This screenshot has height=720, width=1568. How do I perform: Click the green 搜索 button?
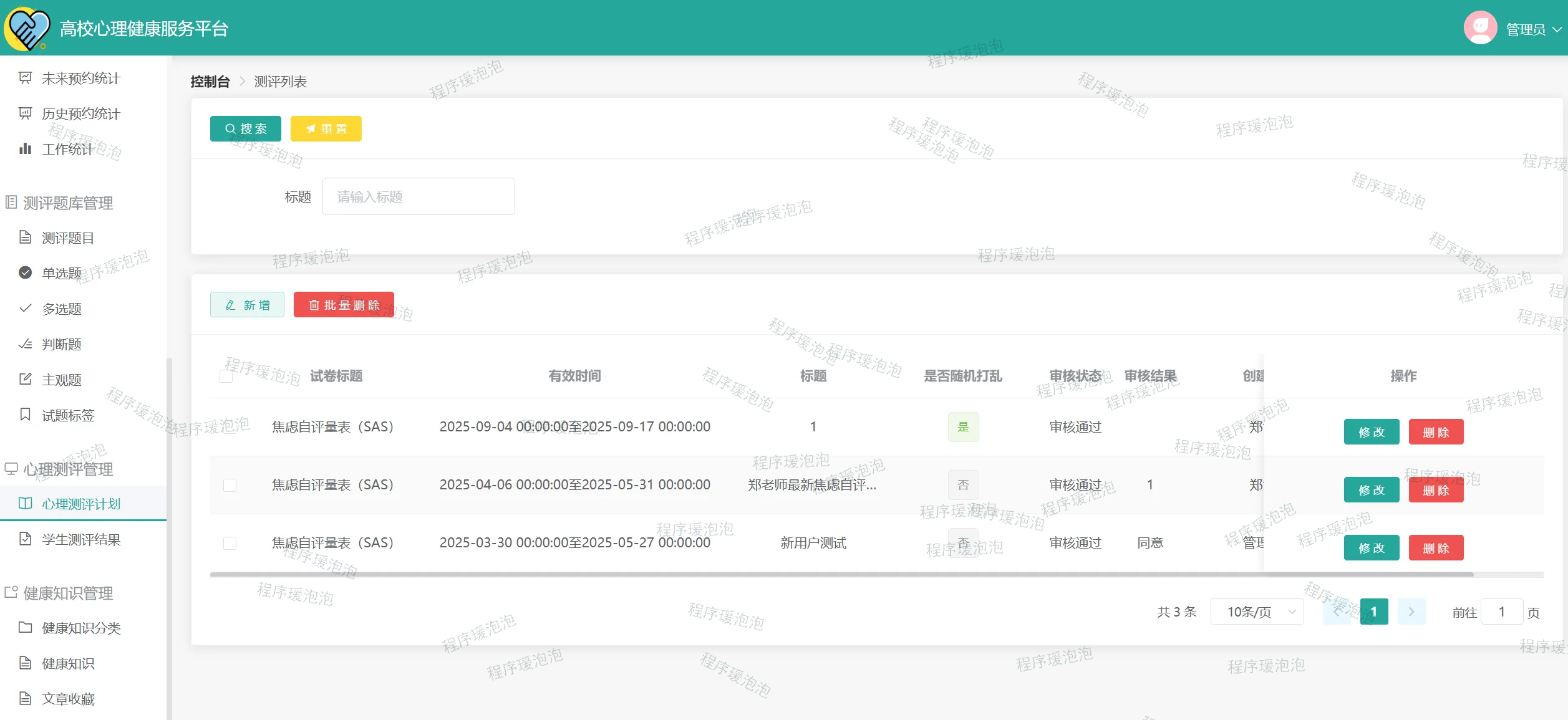click(x=245, y=128)
